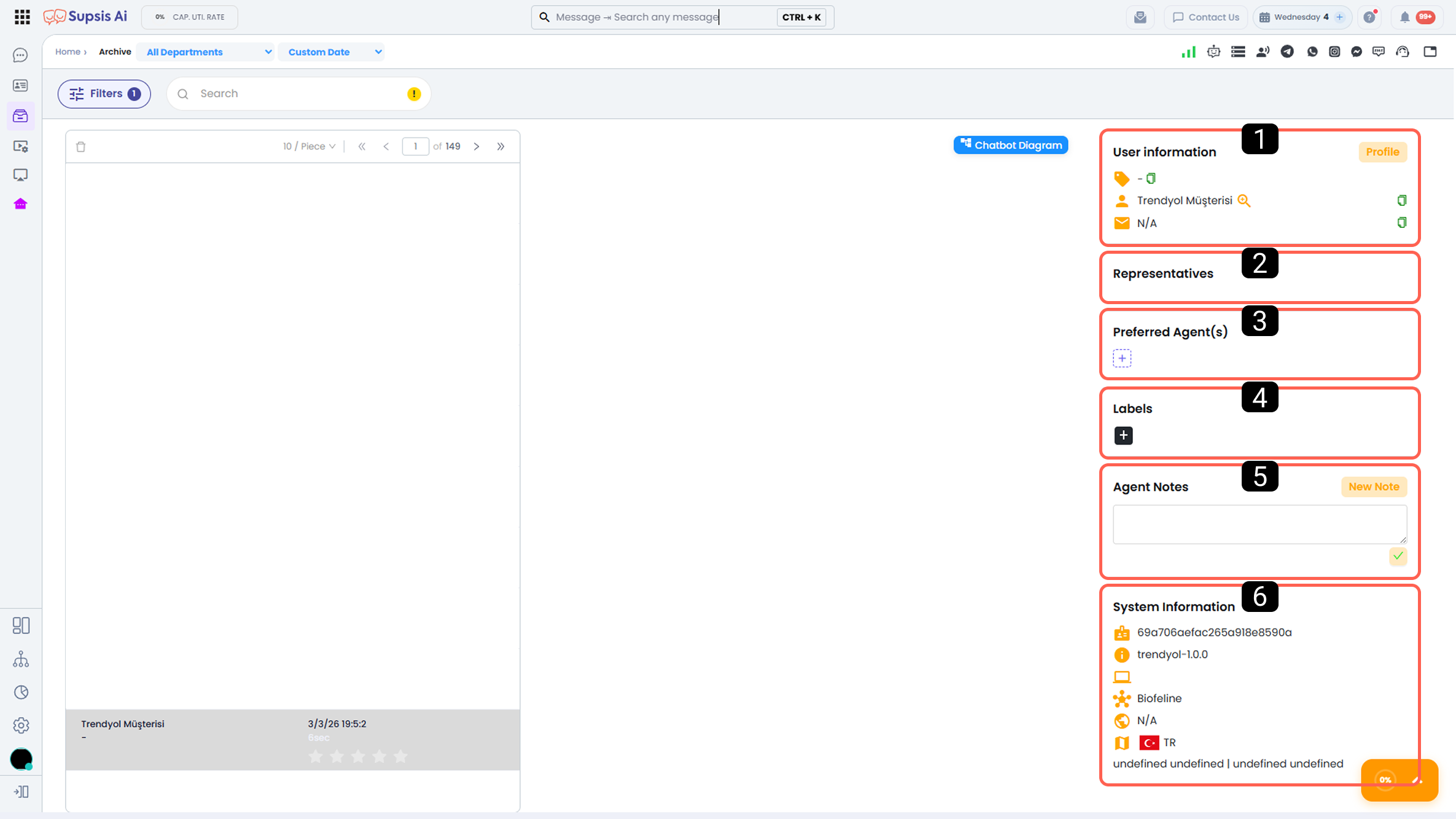Open the mail inbox icon in header
The width and height of the screenshot is (1456, 819).
pyautogui.click(x=1140, y=17)
